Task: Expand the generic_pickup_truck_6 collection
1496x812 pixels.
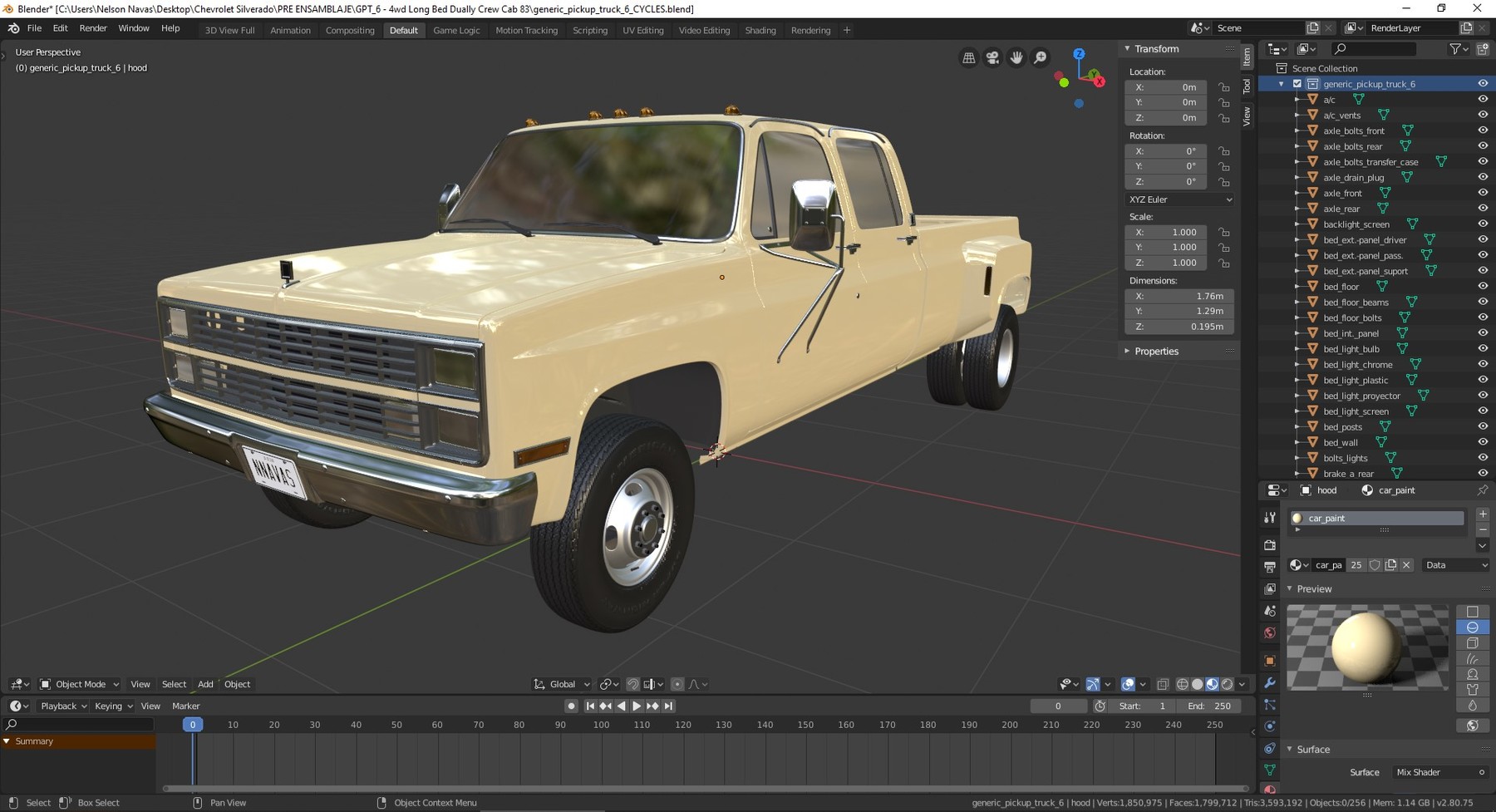Action: click(1281, 83)
